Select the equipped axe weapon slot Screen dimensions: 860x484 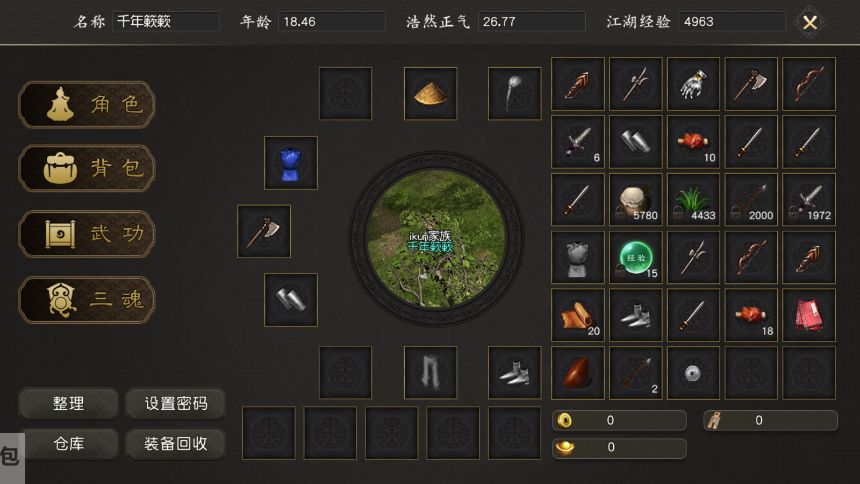(264, 232)
